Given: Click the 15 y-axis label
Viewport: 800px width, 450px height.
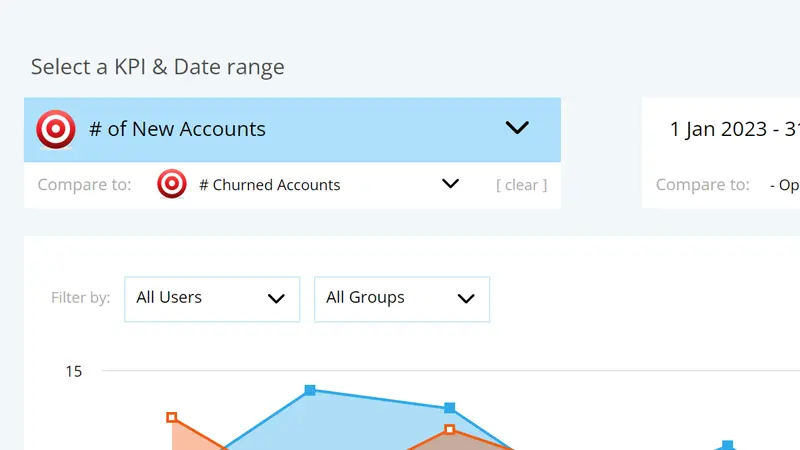Looking at the screenshot, I should click(73, 371).
